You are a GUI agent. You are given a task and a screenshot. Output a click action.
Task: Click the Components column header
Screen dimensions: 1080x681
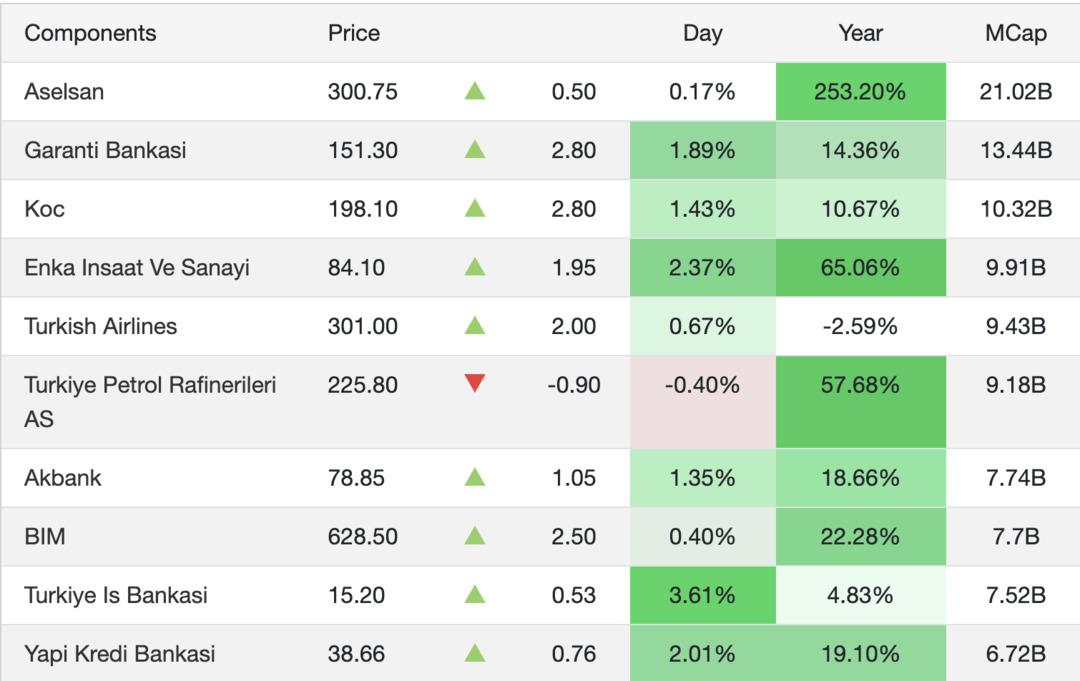(x=90, y=33)
